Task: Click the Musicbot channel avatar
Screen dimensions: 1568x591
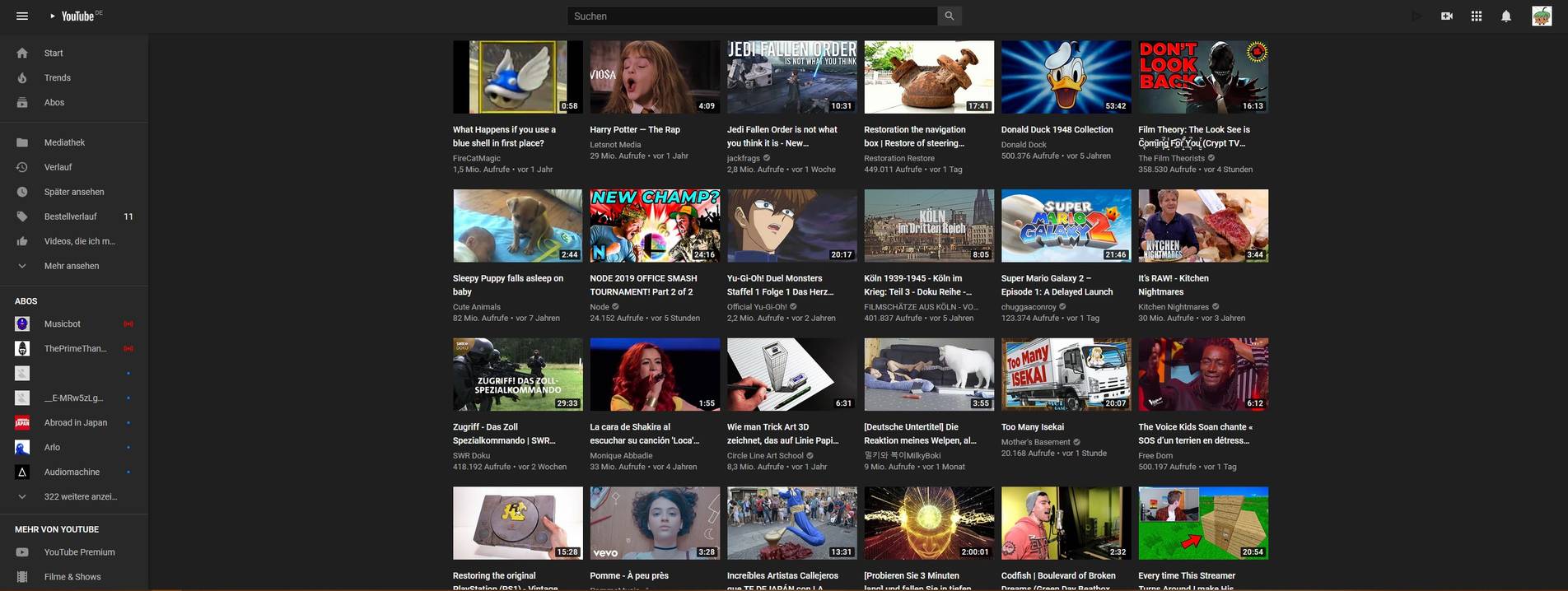Action: click(x=22, y=323)
